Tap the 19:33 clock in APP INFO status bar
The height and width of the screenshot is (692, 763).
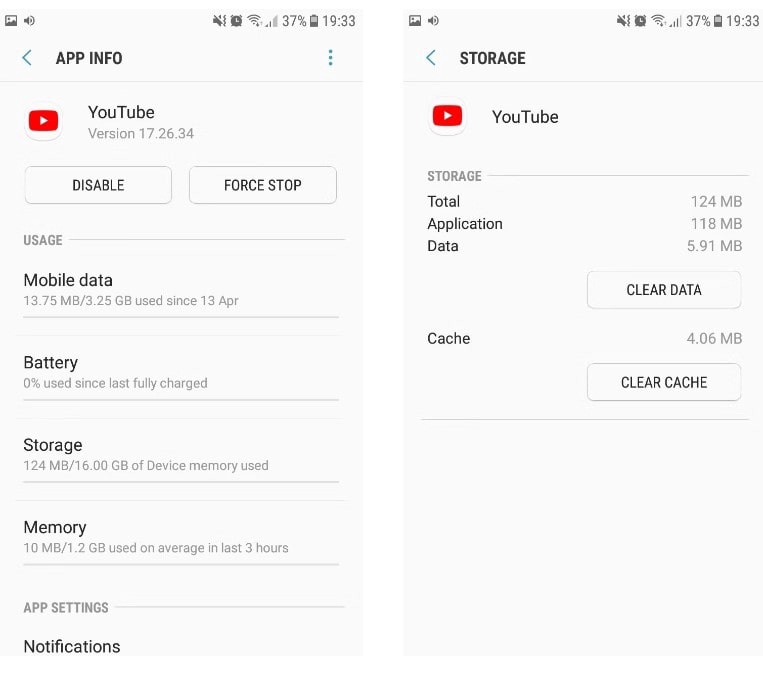click(339, 21)
